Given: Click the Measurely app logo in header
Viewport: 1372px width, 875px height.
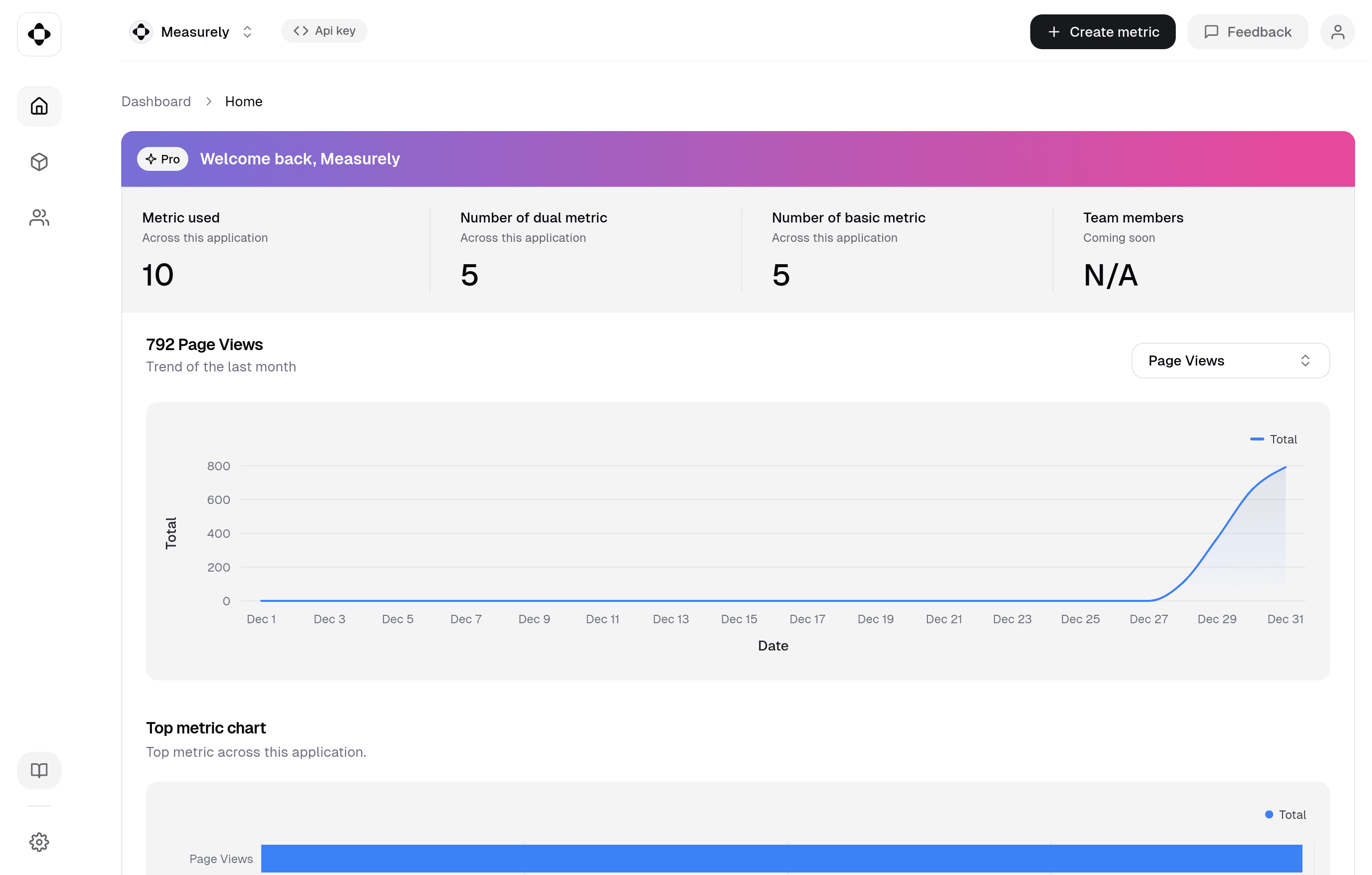Looking at the screenshot, I should (x=141, y=32).
